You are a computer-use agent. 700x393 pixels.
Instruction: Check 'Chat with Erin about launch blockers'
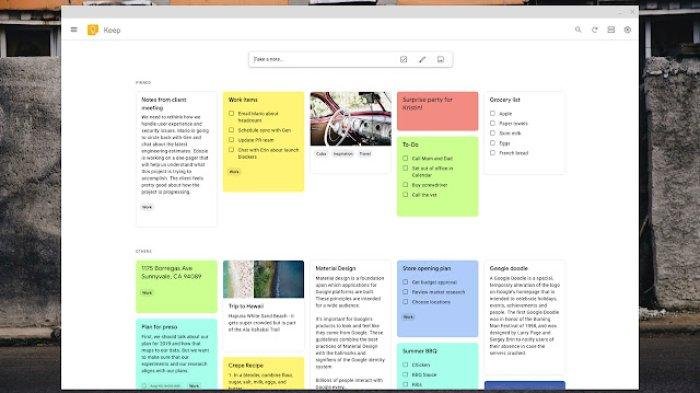tap(231, 150)
